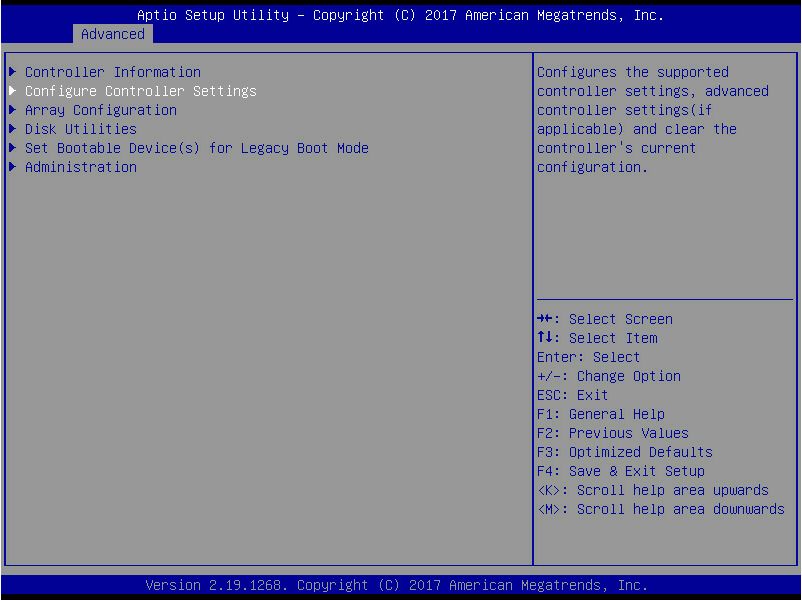Open Array Configuration submenu
Screen dimensions: 802x601
click(101, 110)
